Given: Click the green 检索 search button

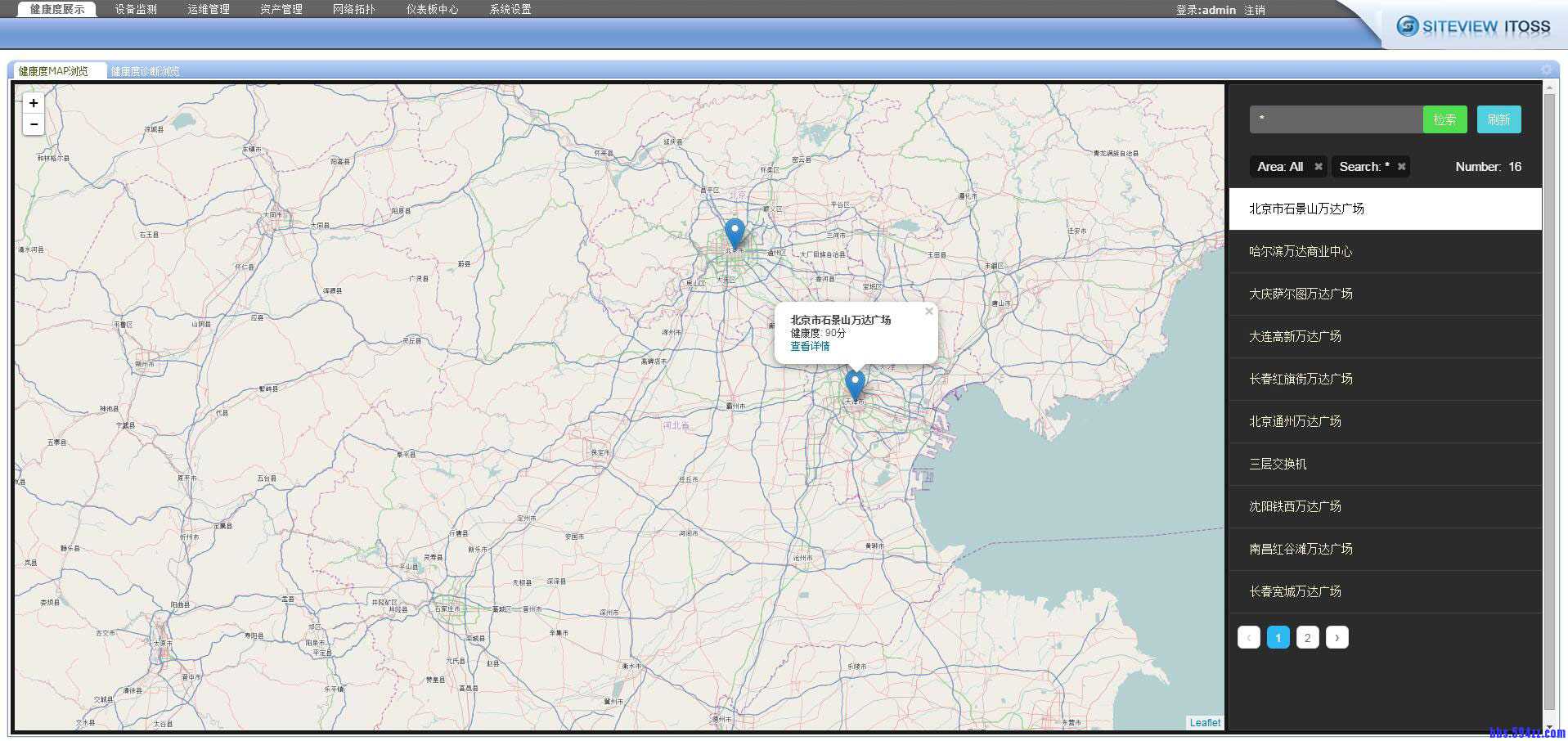Looking at the screenshot, I should point(1444,119).
